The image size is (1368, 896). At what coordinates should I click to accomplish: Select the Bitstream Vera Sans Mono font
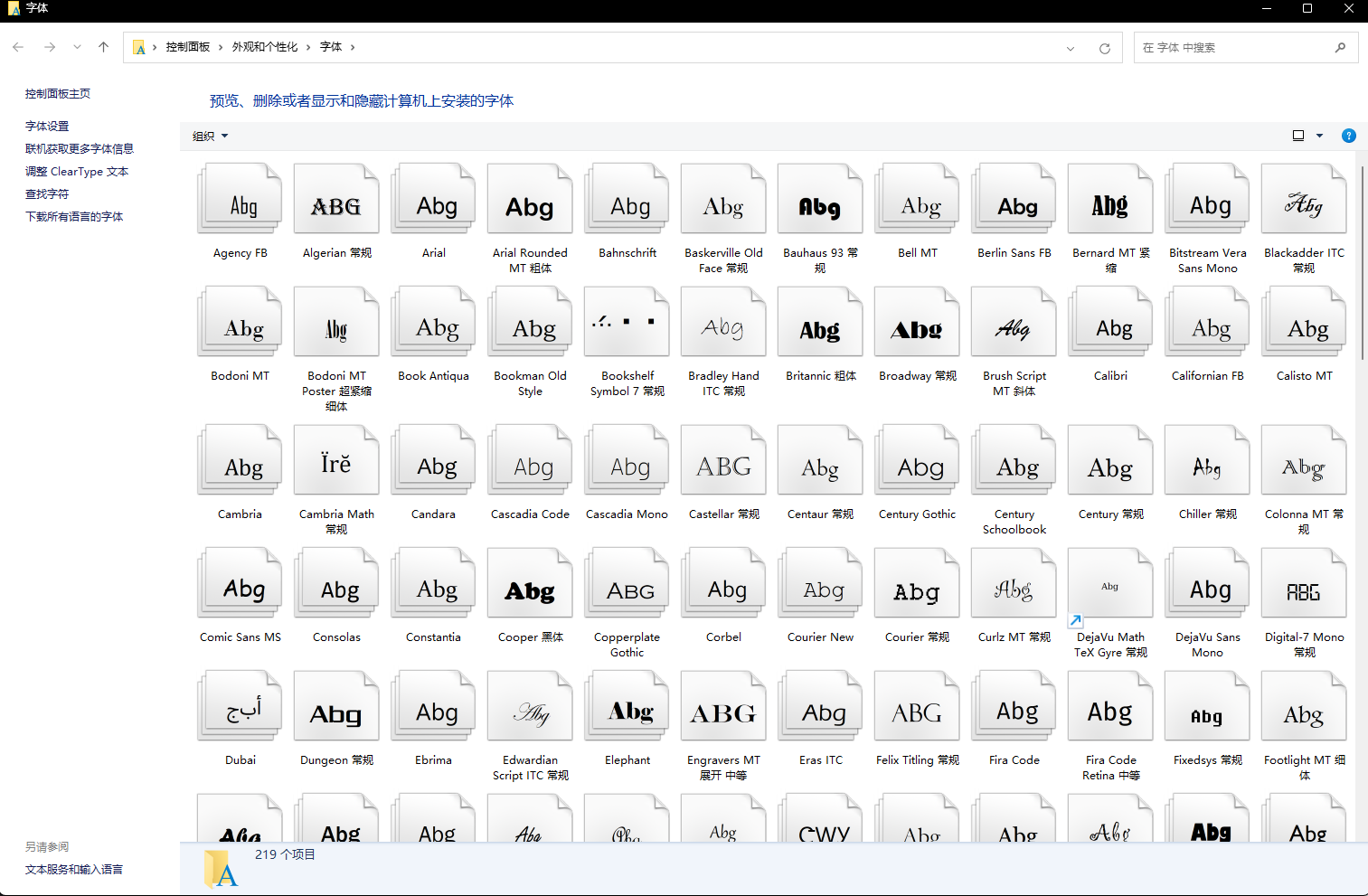pyautogui.click(x=1207, y=199)
